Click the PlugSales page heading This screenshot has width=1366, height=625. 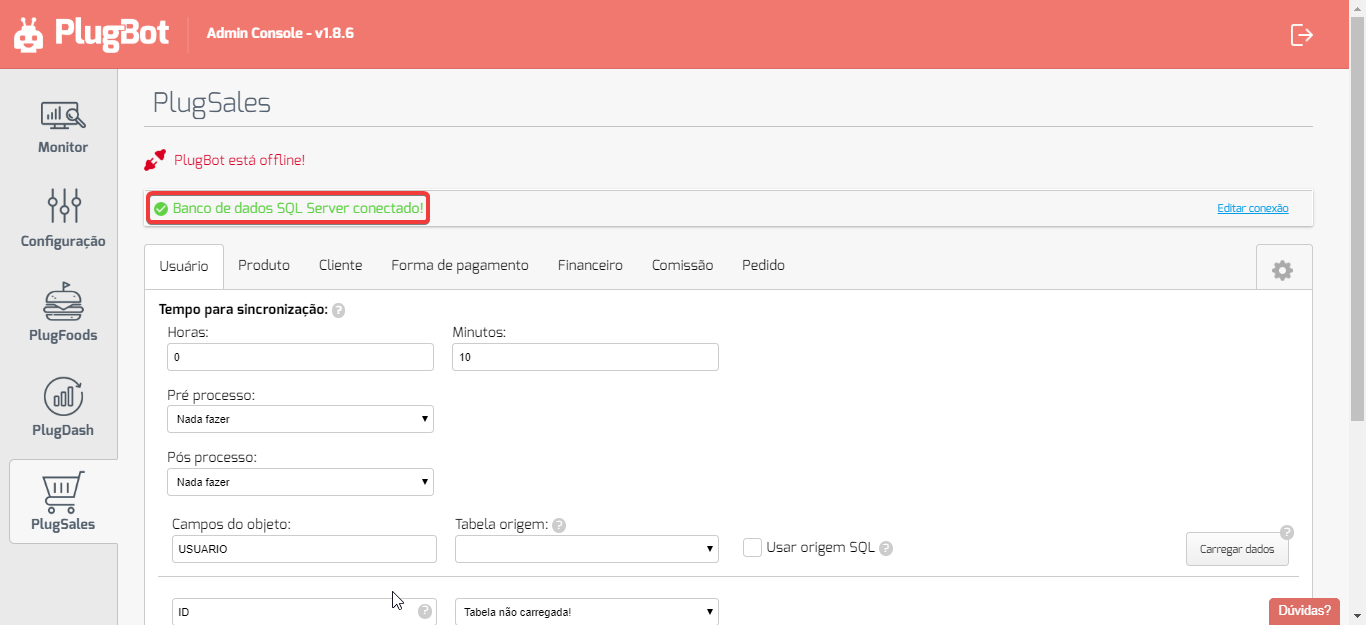click(212, 102)
